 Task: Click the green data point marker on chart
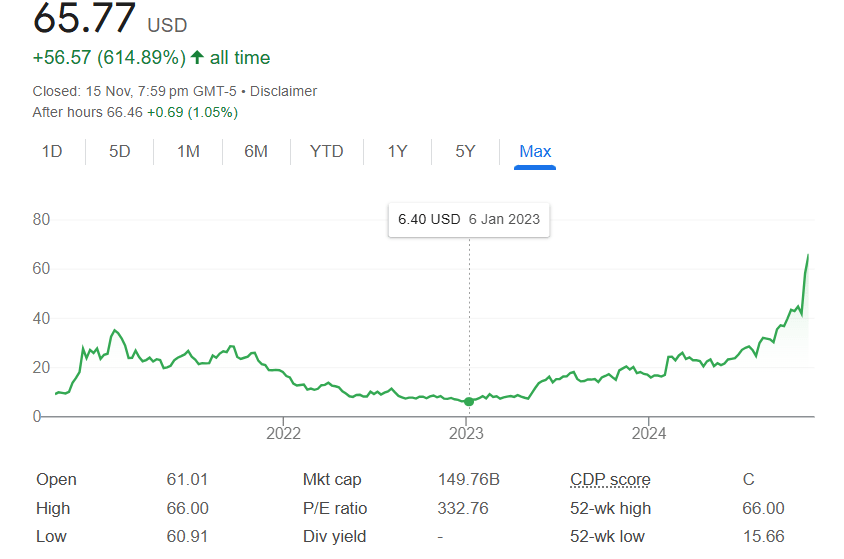click(x=469, y=401)
